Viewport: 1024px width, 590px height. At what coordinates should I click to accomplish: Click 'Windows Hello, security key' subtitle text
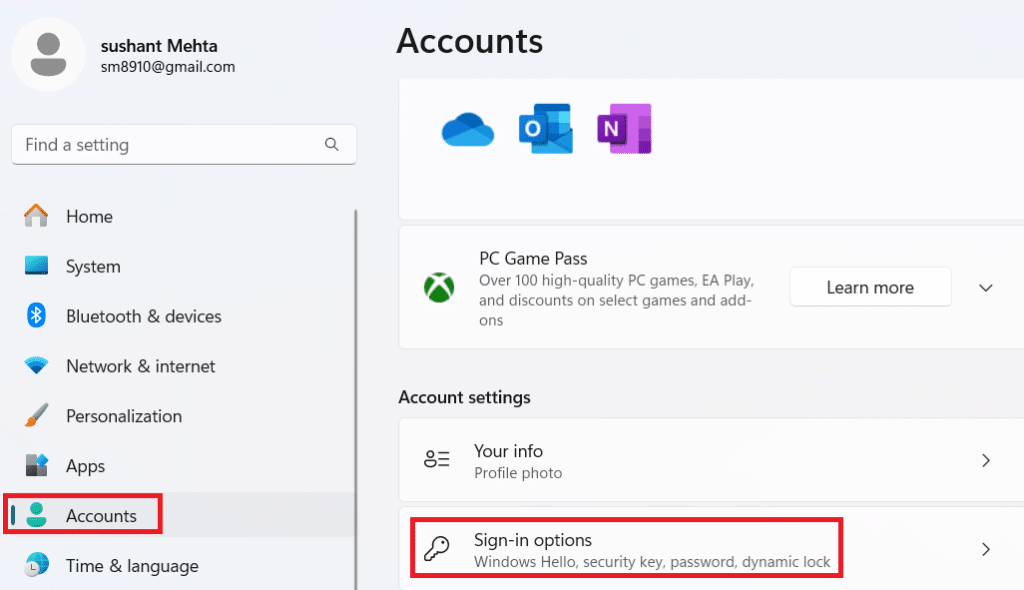652,562
